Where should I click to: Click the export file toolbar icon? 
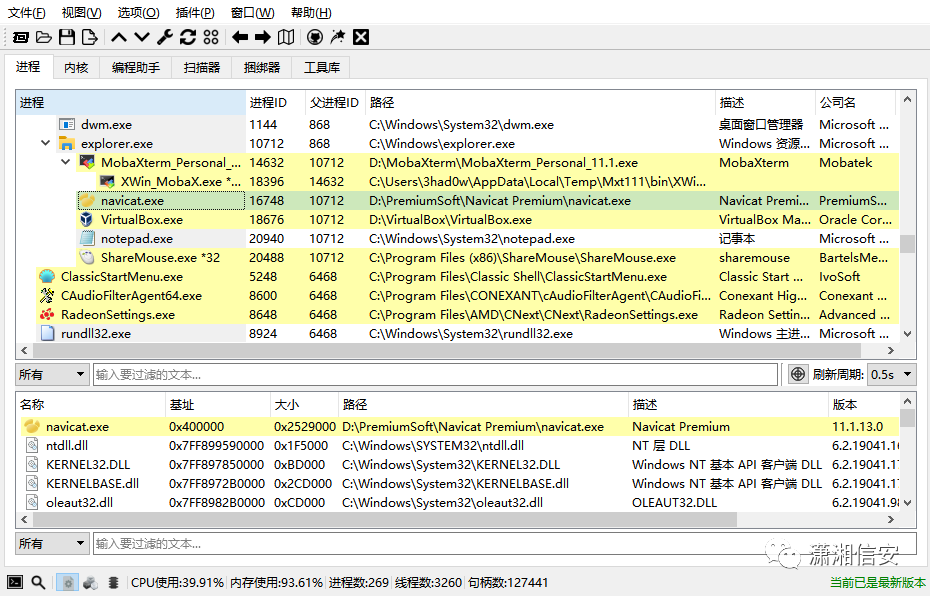(x=90, y=37)
